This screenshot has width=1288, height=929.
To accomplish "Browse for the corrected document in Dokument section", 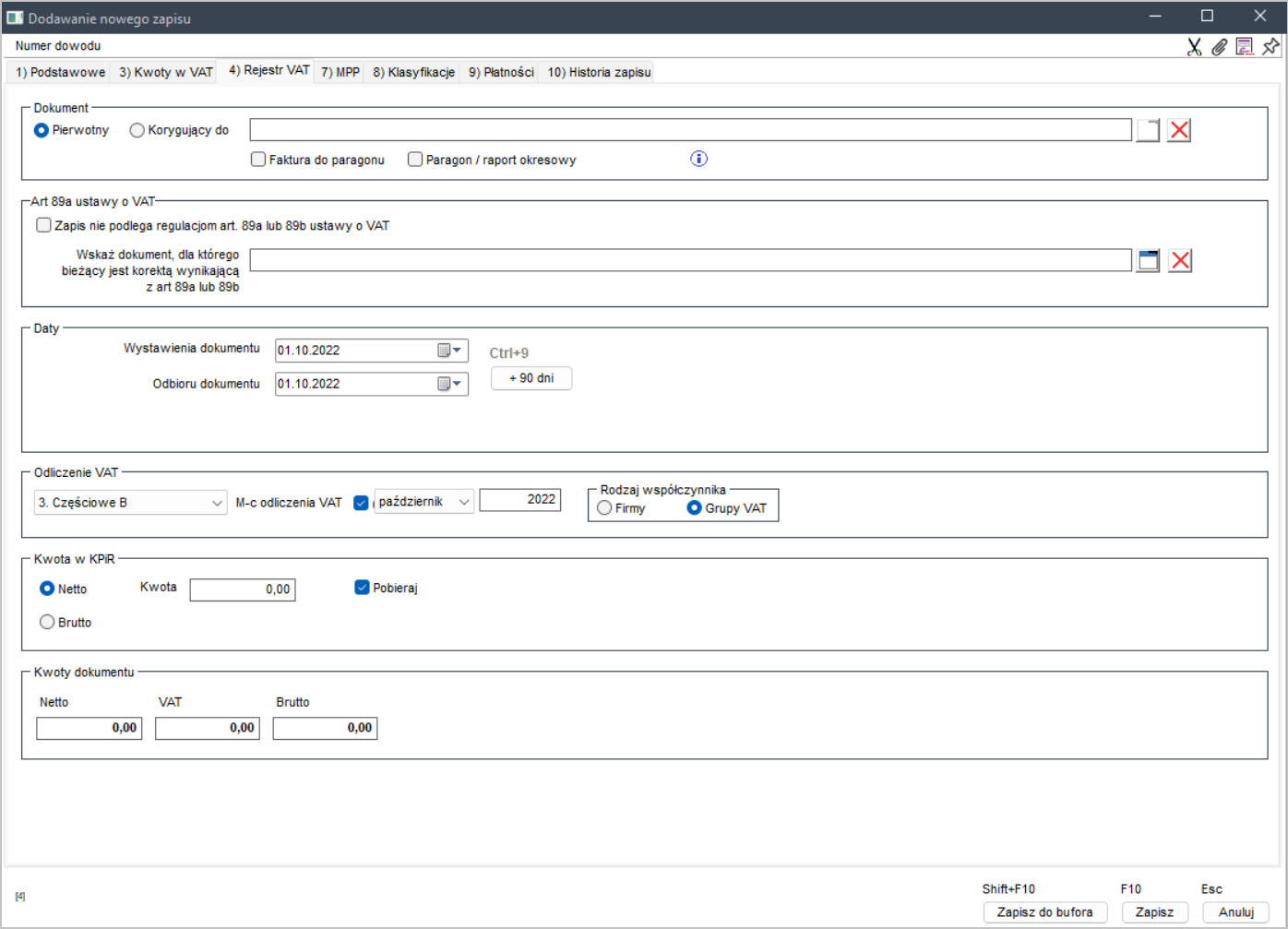I will click(x=1148, y=130).
